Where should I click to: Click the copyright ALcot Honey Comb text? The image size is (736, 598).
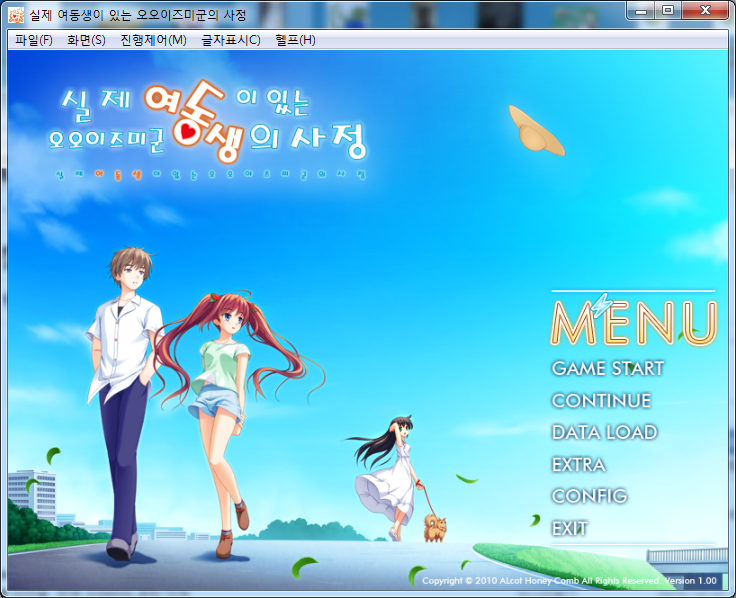[x=540, y=581]
